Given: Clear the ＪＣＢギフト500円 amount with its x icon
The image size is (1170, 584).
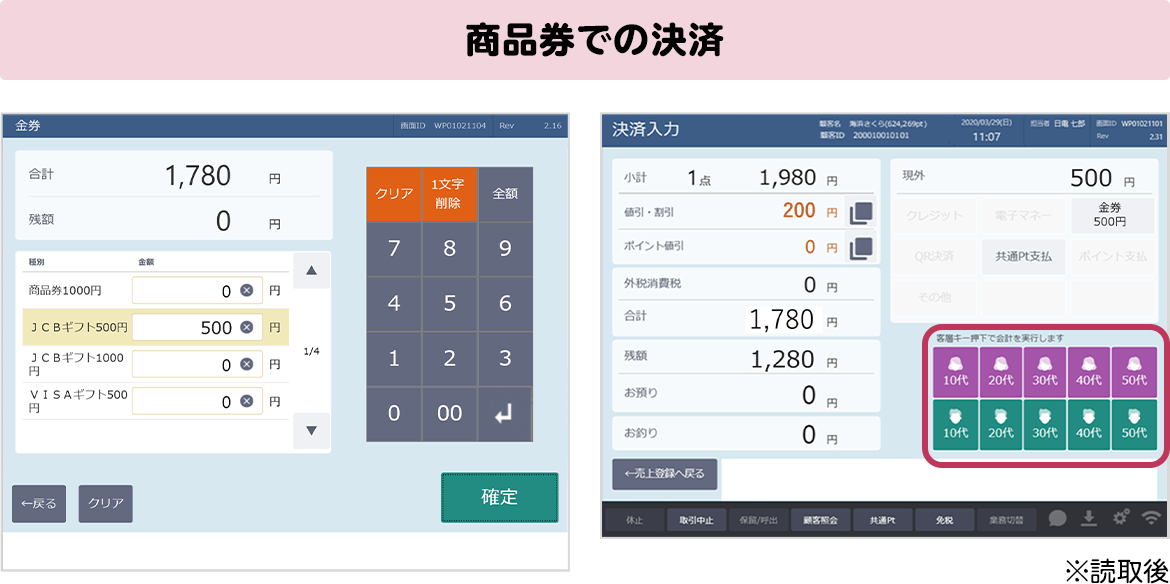Looking at the screenshot, I should pyautogui.click(x=246, y=327).
